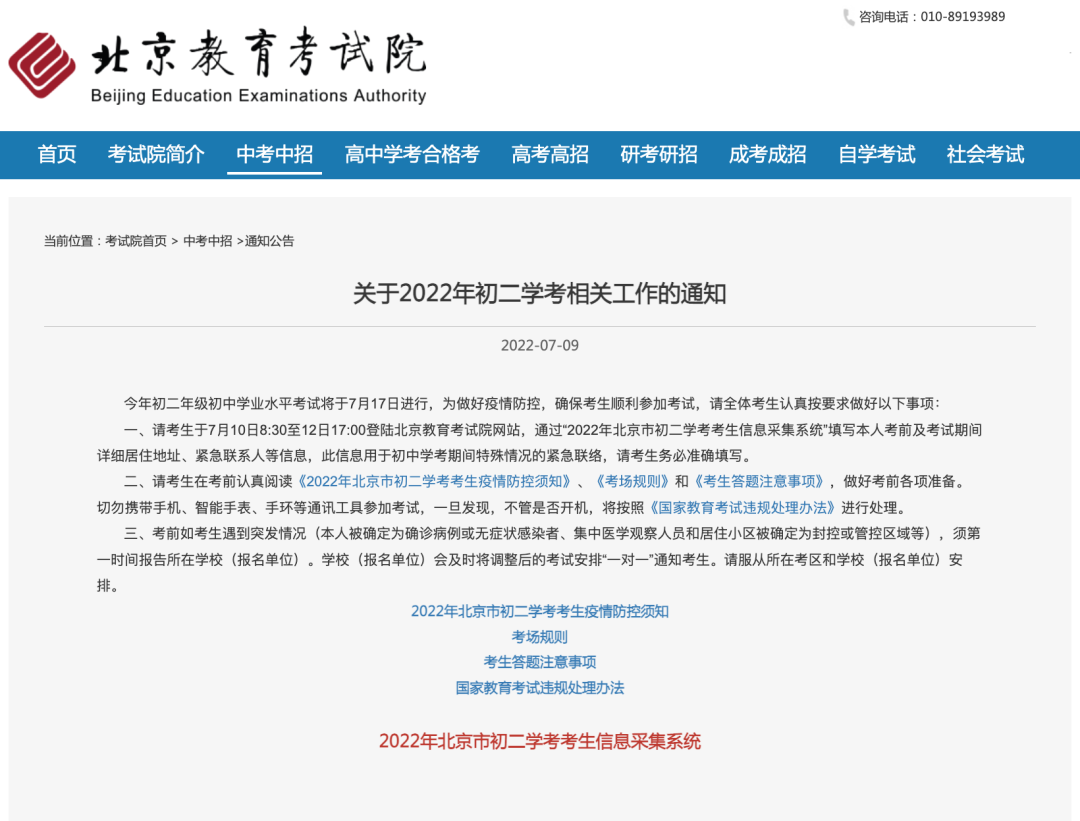The image size is (1080, 821).
Task: Click the phone icon beside 咨询电话
Action: [849, 17]
